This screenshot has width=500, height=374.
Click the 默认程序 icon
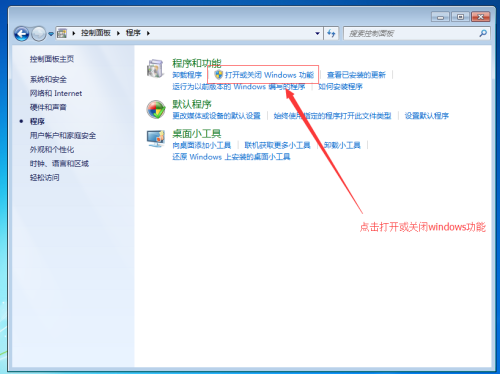tap(156, 110)
